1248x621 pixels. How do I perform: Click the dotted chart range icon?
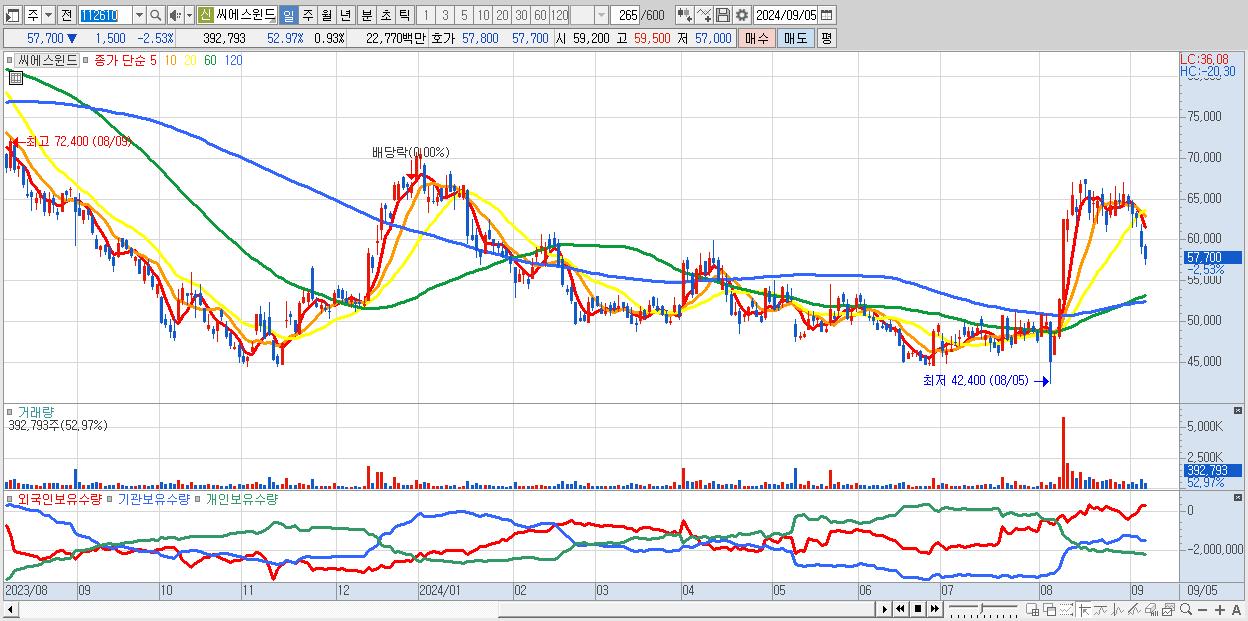(1066, 610)
